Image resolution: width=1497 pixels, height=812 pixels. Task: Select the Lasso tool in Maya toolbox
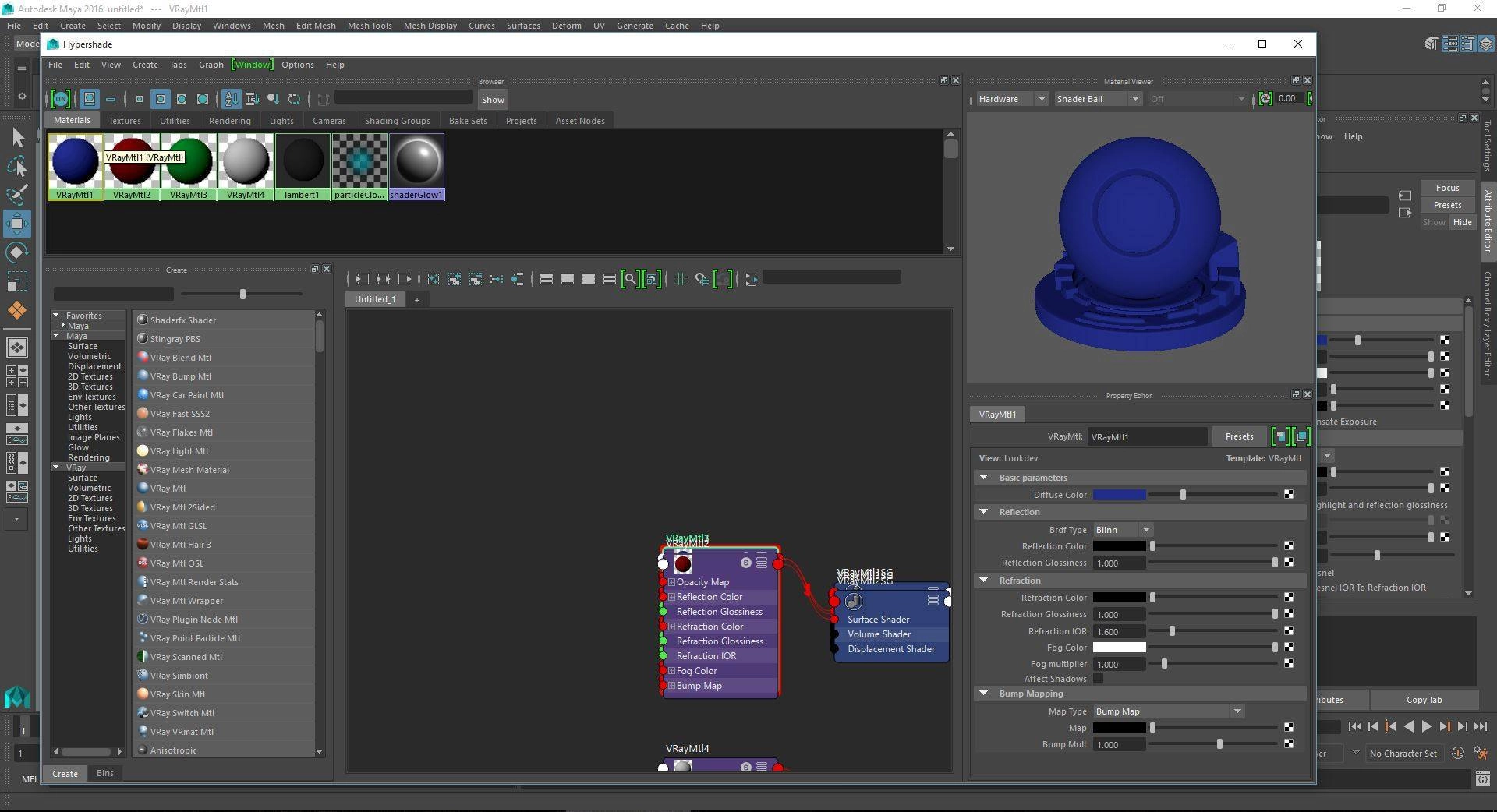[x=17, y=167]
